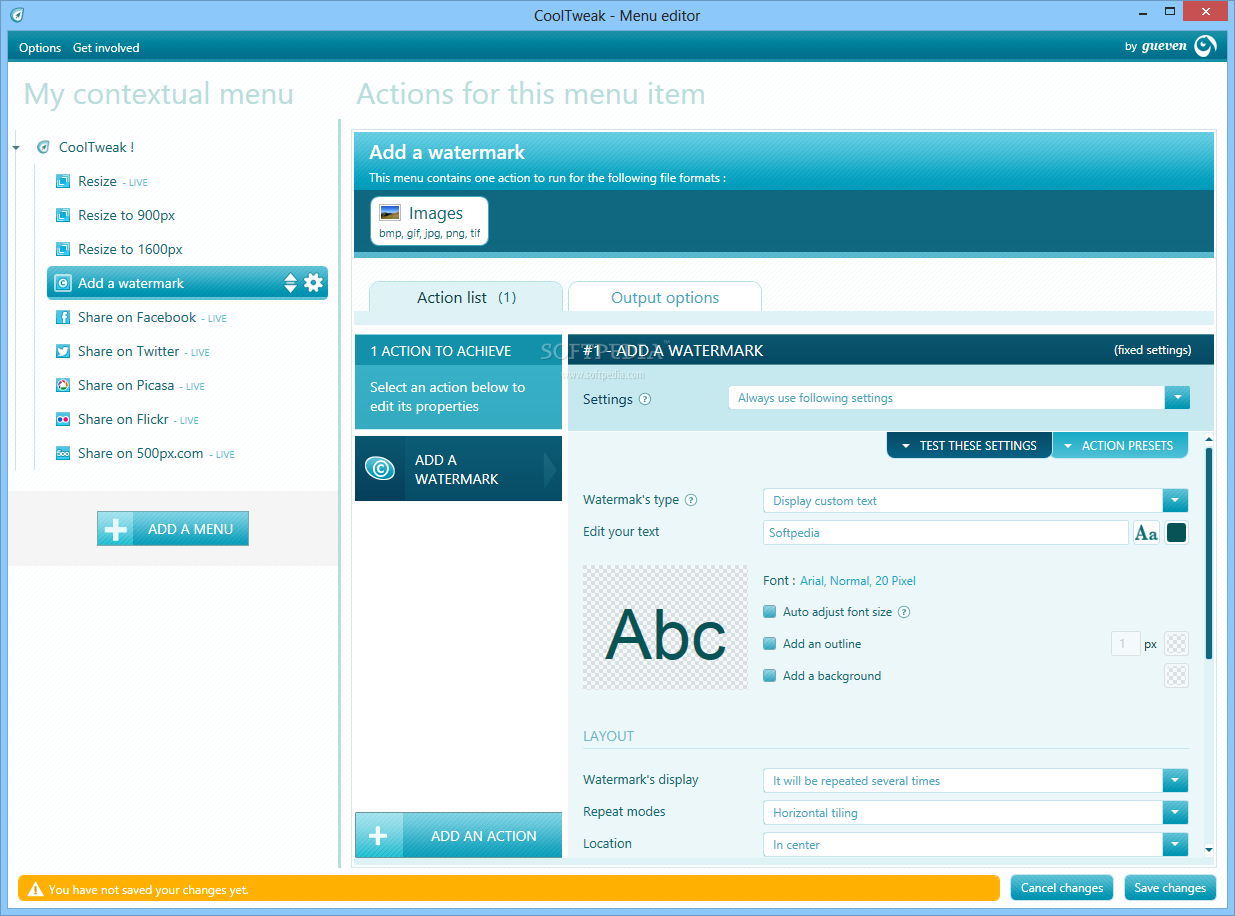Image resolution: width=1235 pixels, height=916 pixels.
Task: Enable Auto adjust font size checkbox
Action: coord(770,612)
